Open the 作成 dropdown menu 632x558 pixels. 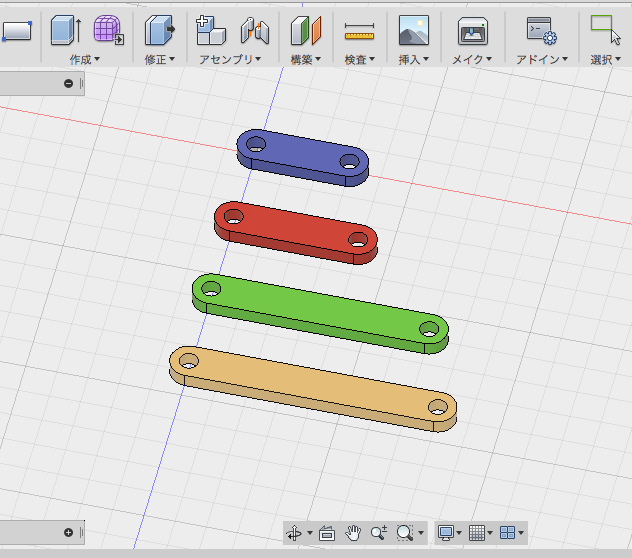pyautogui.click(x=85, y=60)
